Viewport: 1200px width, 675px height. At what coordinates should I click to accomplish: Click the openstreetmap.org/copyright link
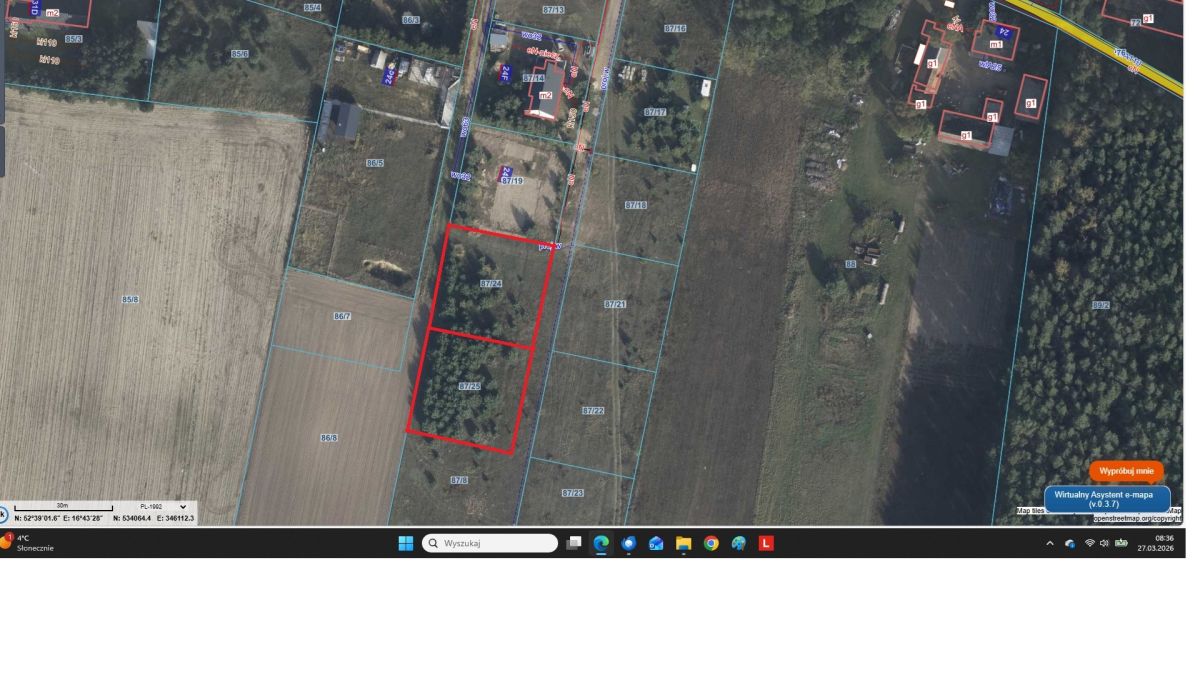click(x=1136, y=519)
